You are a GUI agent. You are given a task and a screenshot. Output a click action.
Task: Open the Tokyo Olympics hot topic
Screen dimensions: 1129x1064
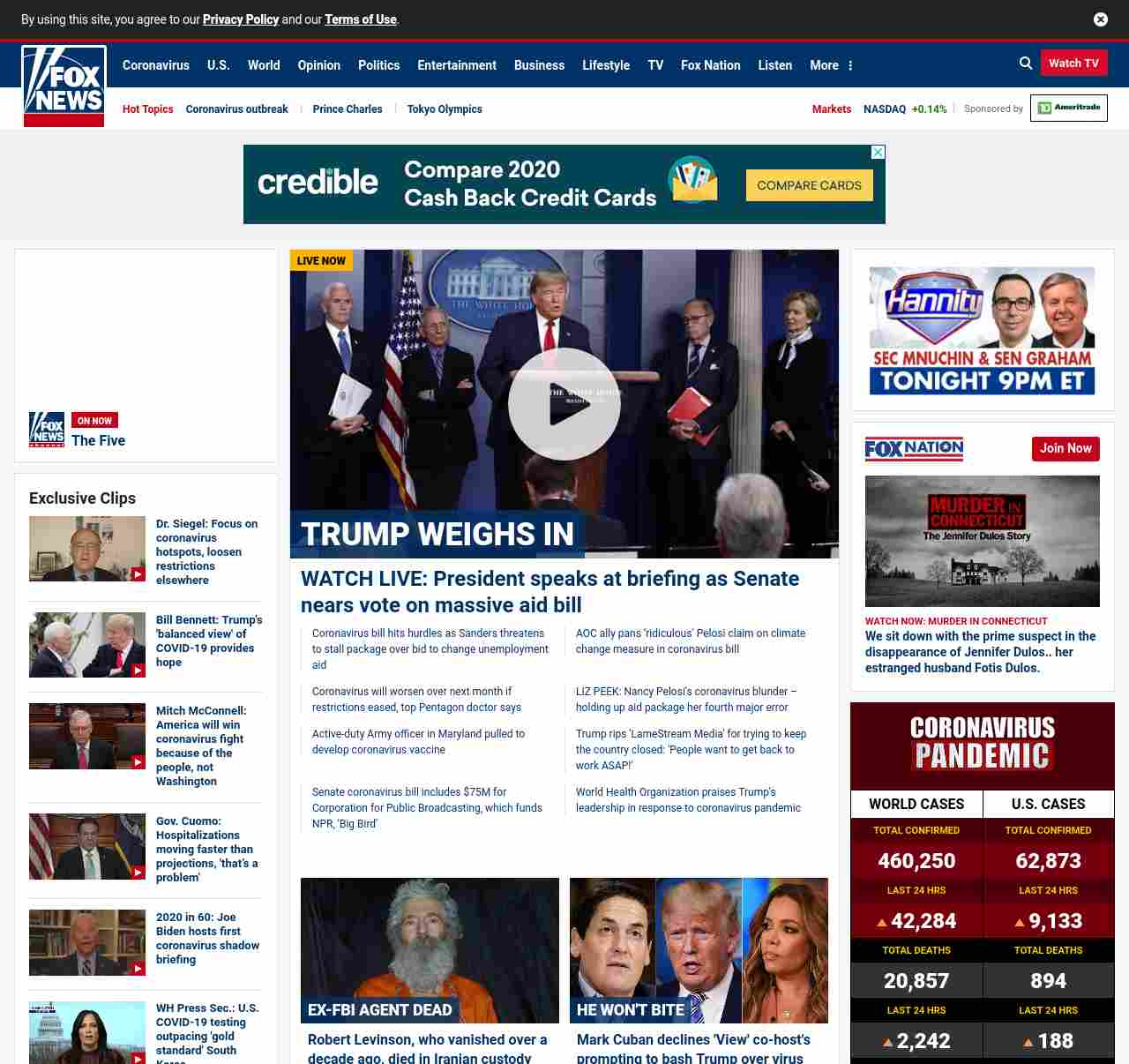pyautogui.click(x=445, y=109)
